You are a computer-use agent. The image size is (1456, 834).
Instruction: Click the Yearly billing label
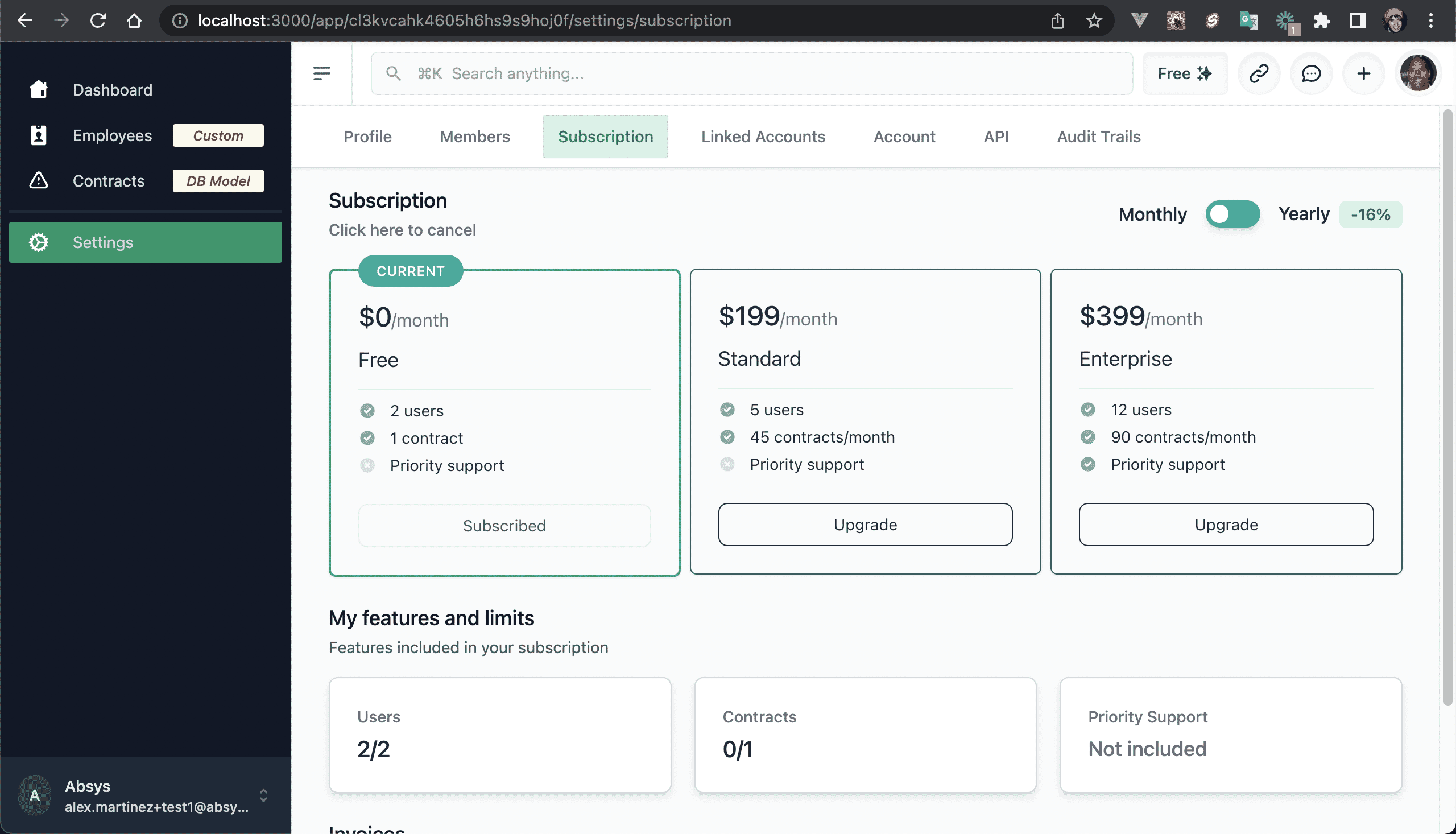pos(1304,214)
